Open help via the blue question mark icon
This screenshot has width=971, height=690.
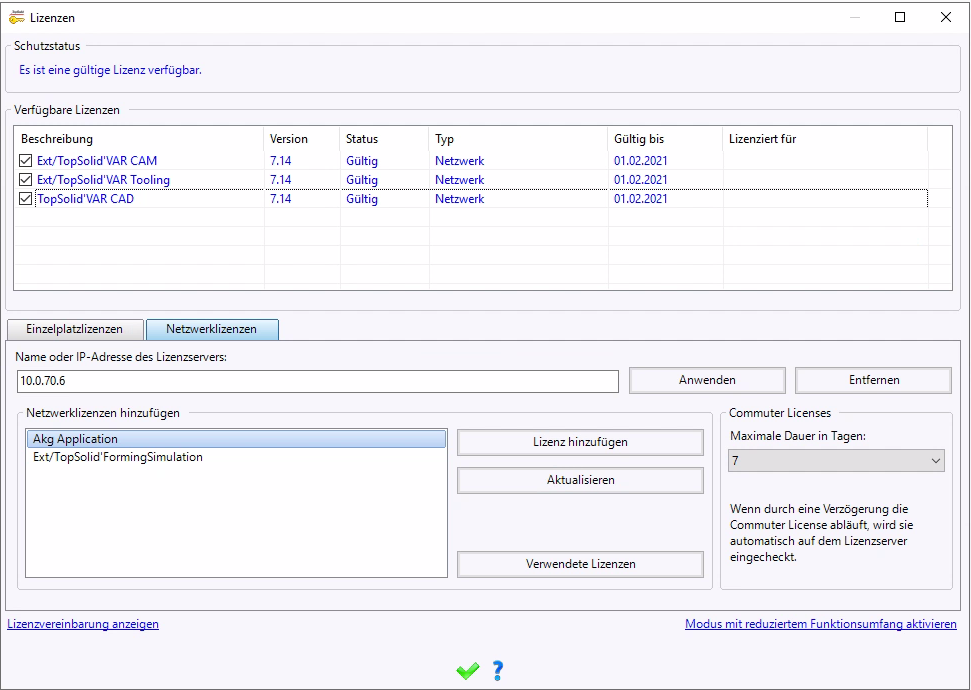pyautogui.click(x=498, y=670)
